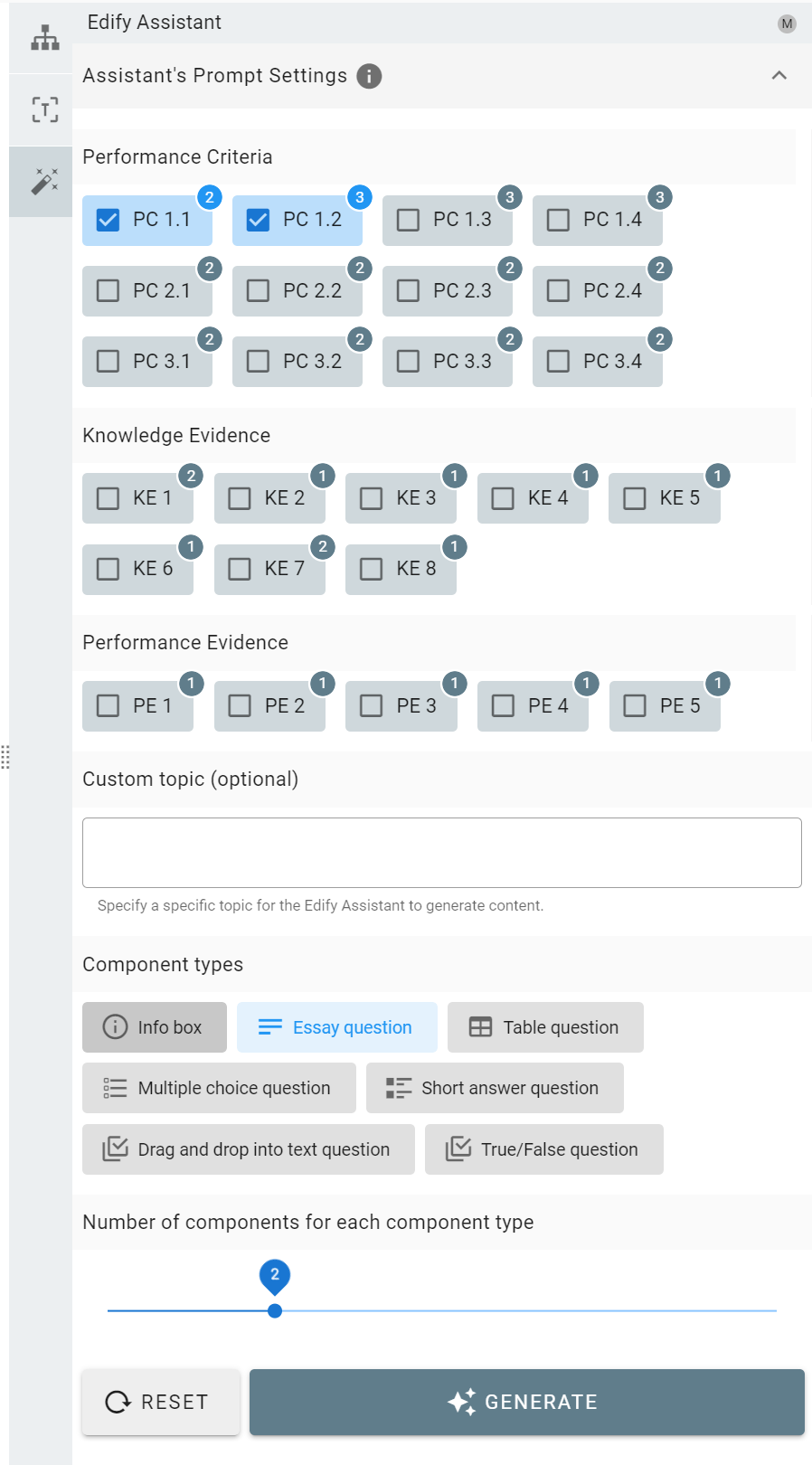Click the M avatar icon

coord(787,24)
